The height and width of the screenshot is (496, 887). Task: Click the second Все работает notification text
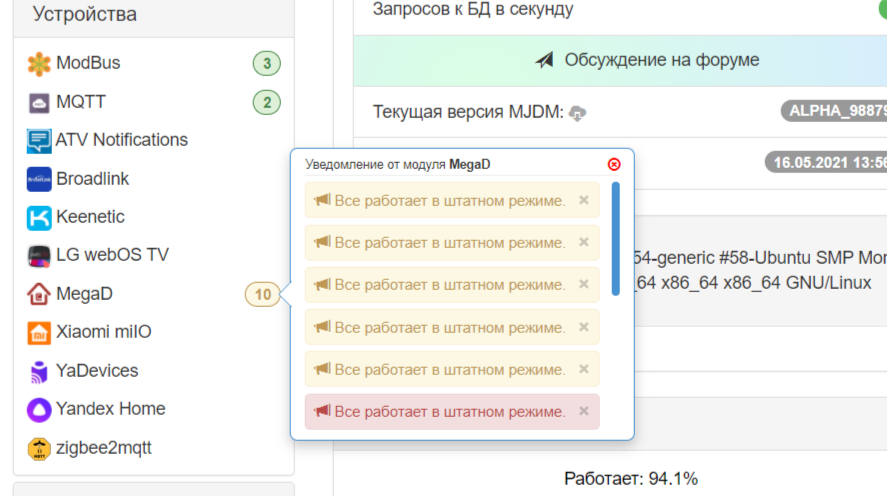coord(450,243)
